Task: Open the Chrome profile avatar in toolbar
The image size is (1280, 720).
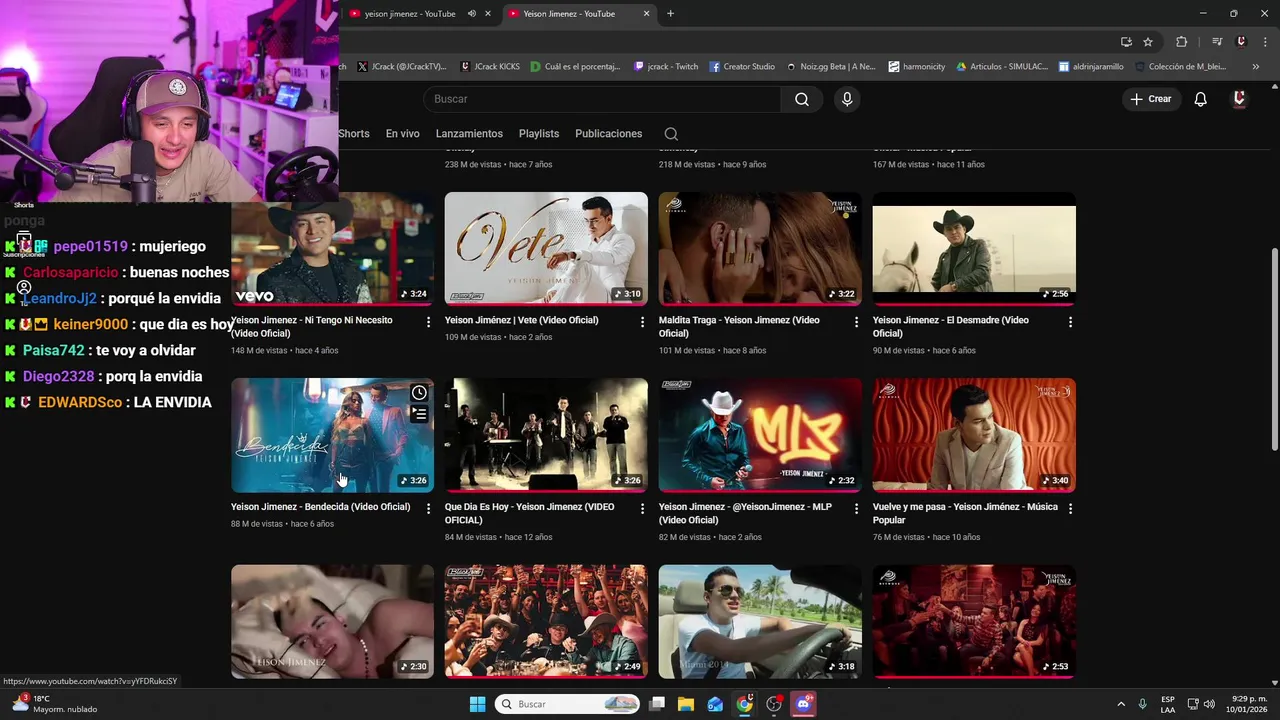Action: 1241,42
